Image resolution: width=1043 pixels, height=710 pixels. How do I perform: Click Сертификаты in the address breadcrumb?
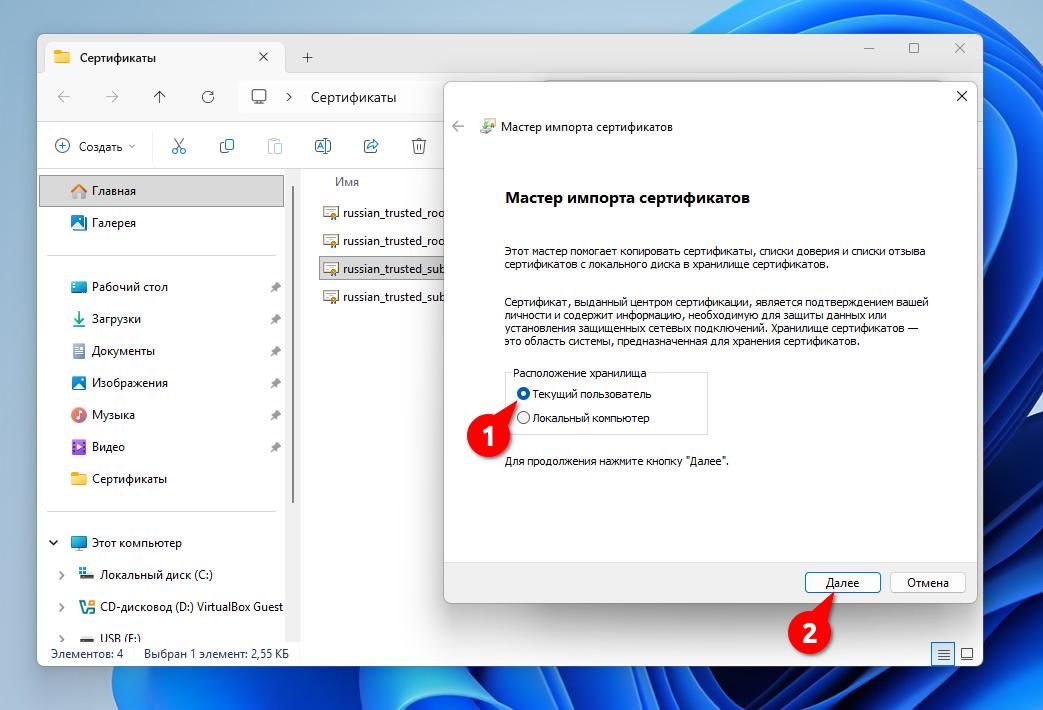(353, 97)
